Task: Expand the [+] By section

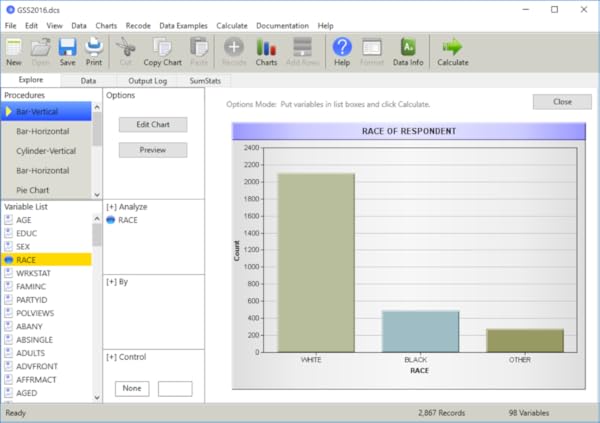Action: point(117,282)
